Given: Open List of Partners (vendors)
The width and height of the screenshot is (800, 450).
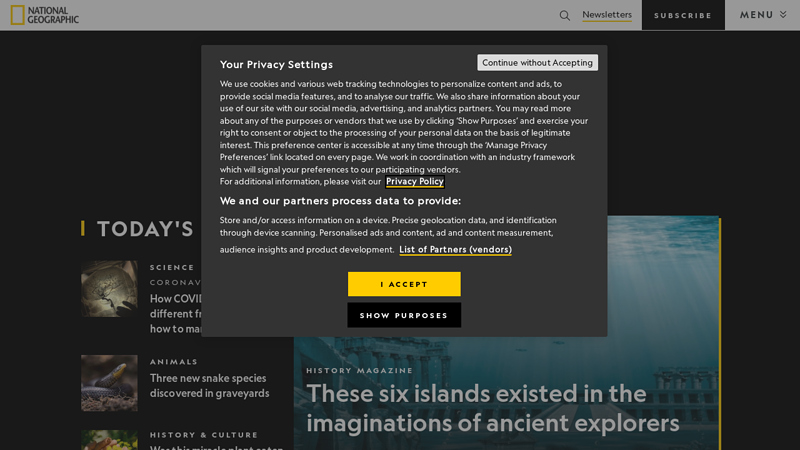Looking at the screenshot, I should pyautogui.click(x=455, y=249).
